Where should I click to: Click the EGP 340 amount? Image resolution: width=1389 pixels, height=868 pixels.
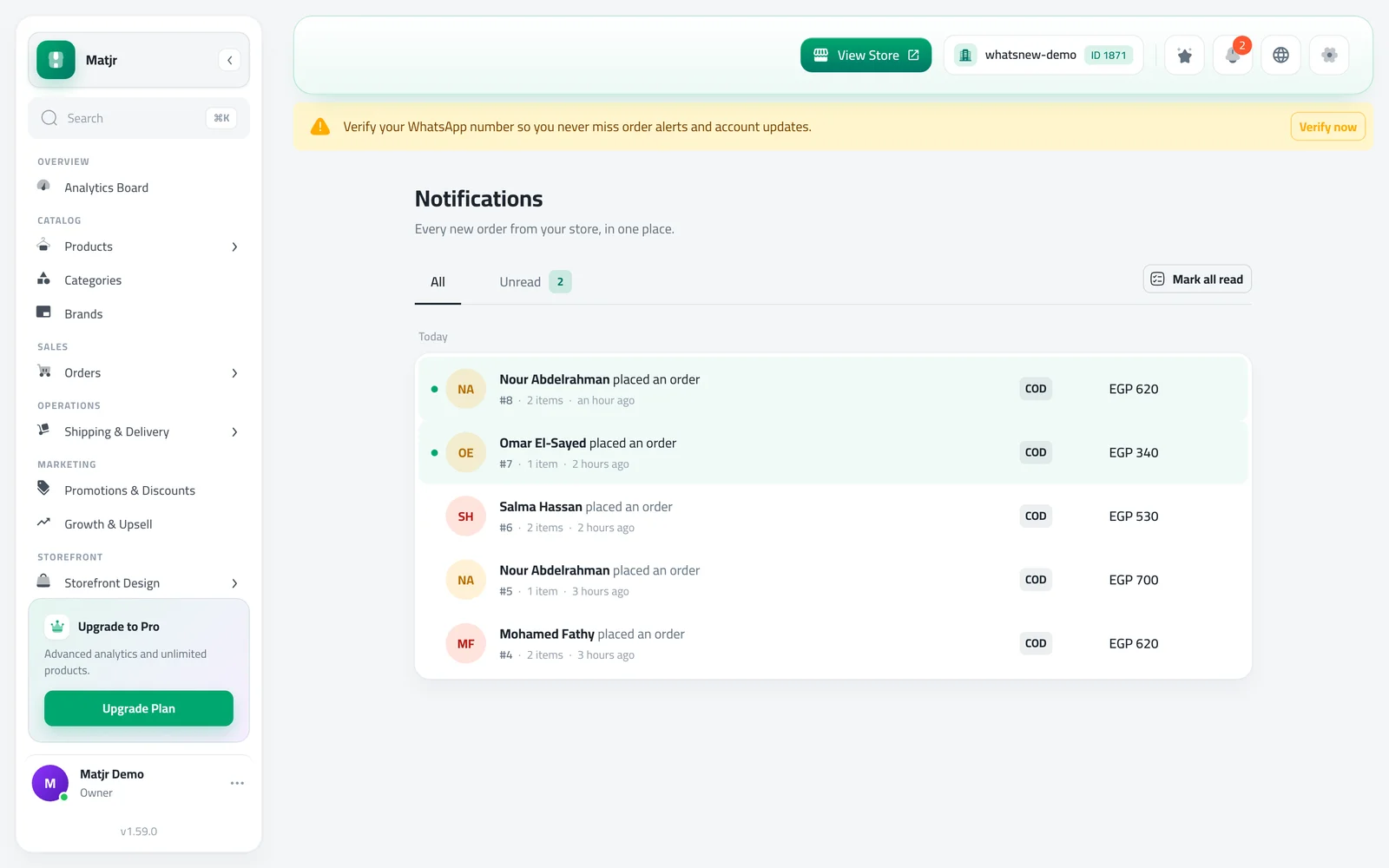click(1134, 452)
